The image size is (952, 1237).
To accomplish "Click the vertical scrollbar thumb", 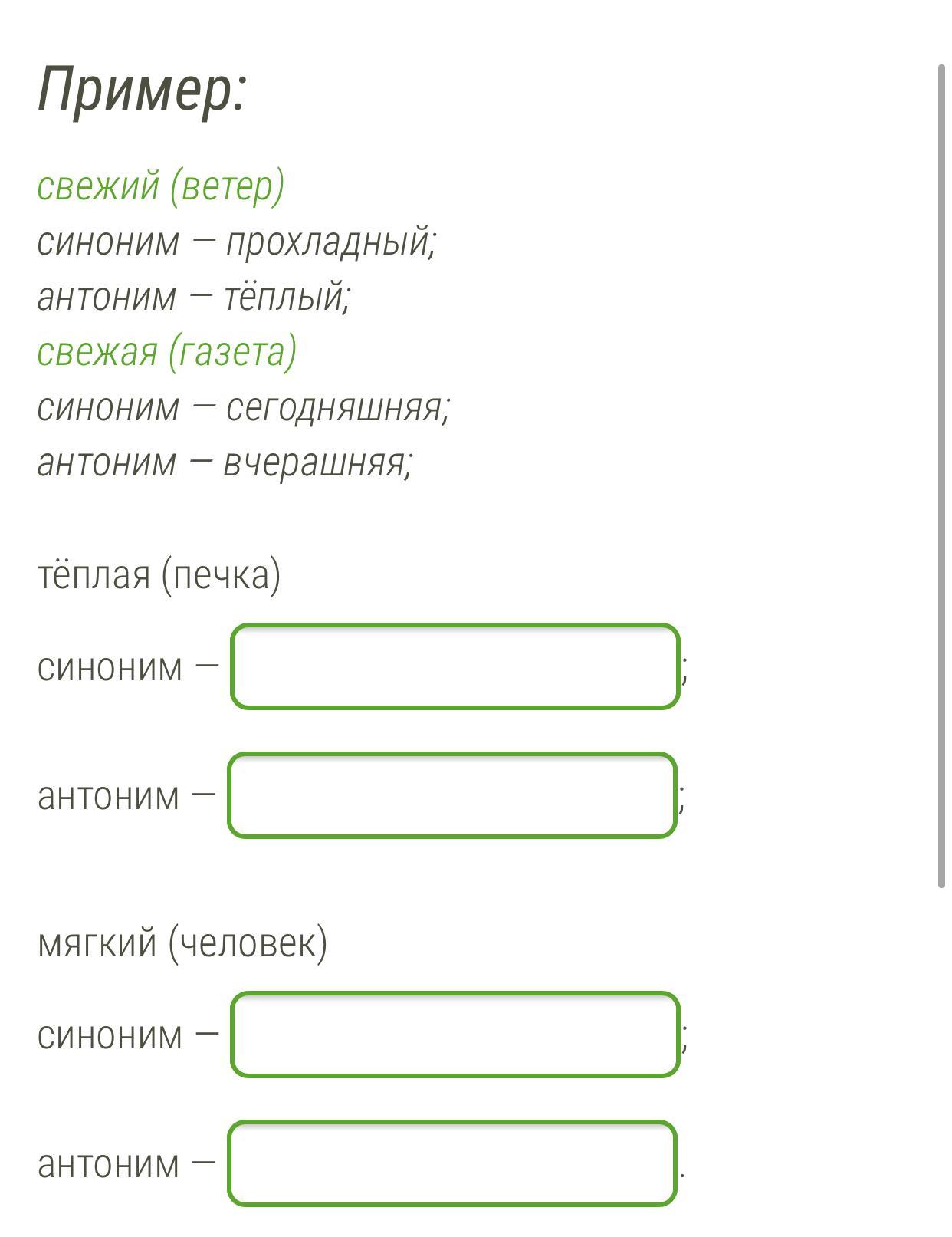I will (941, 475).
